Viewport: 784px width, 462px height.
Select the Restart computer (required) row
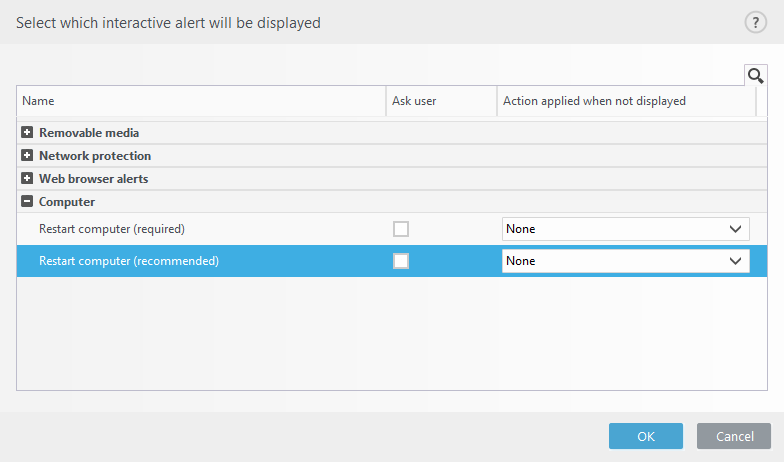(392, 229)
